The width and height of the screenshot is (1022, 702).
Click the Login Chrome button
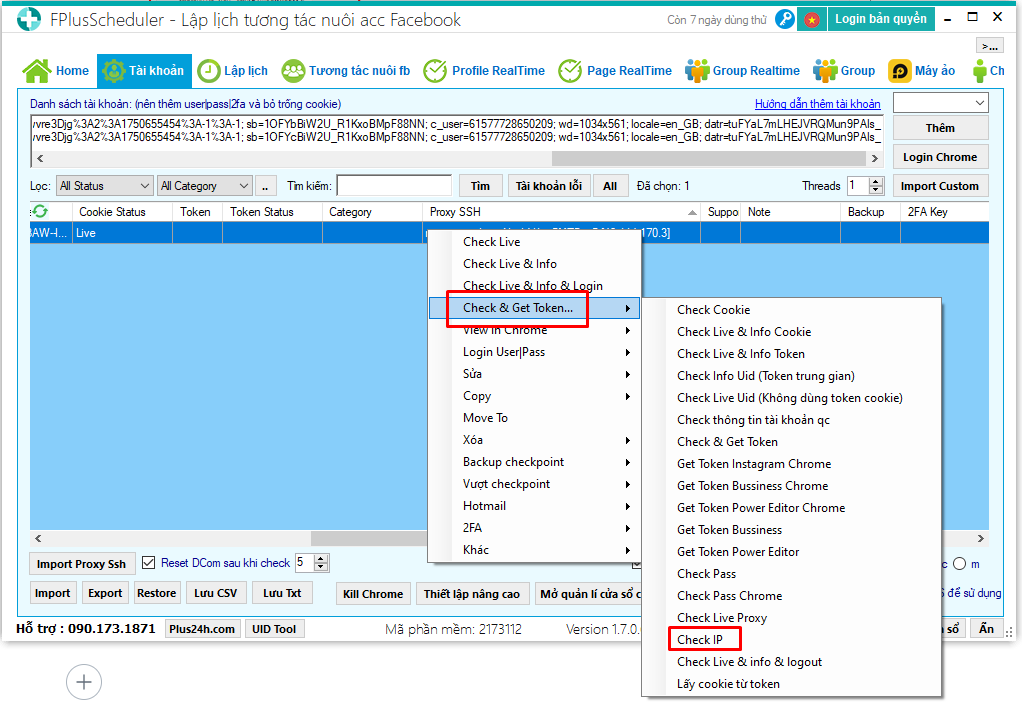941,156
